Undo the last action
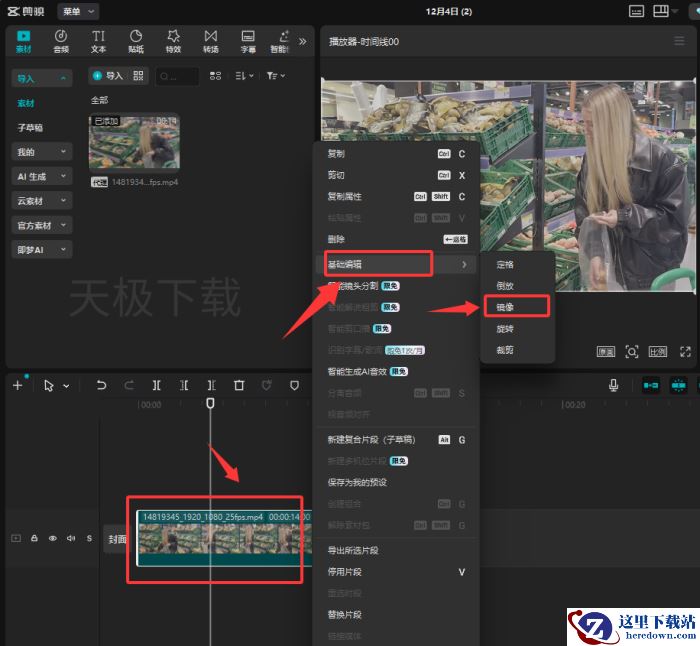Viewport: 700px width, 646px height. pos(101,385)
